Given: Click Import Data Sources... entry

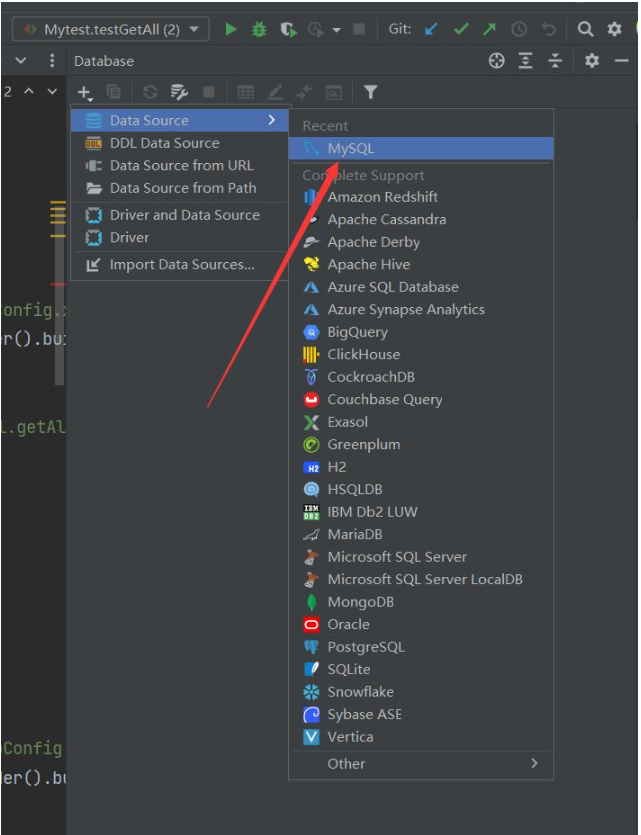Looking at the screenshot, I should [179, 264].
